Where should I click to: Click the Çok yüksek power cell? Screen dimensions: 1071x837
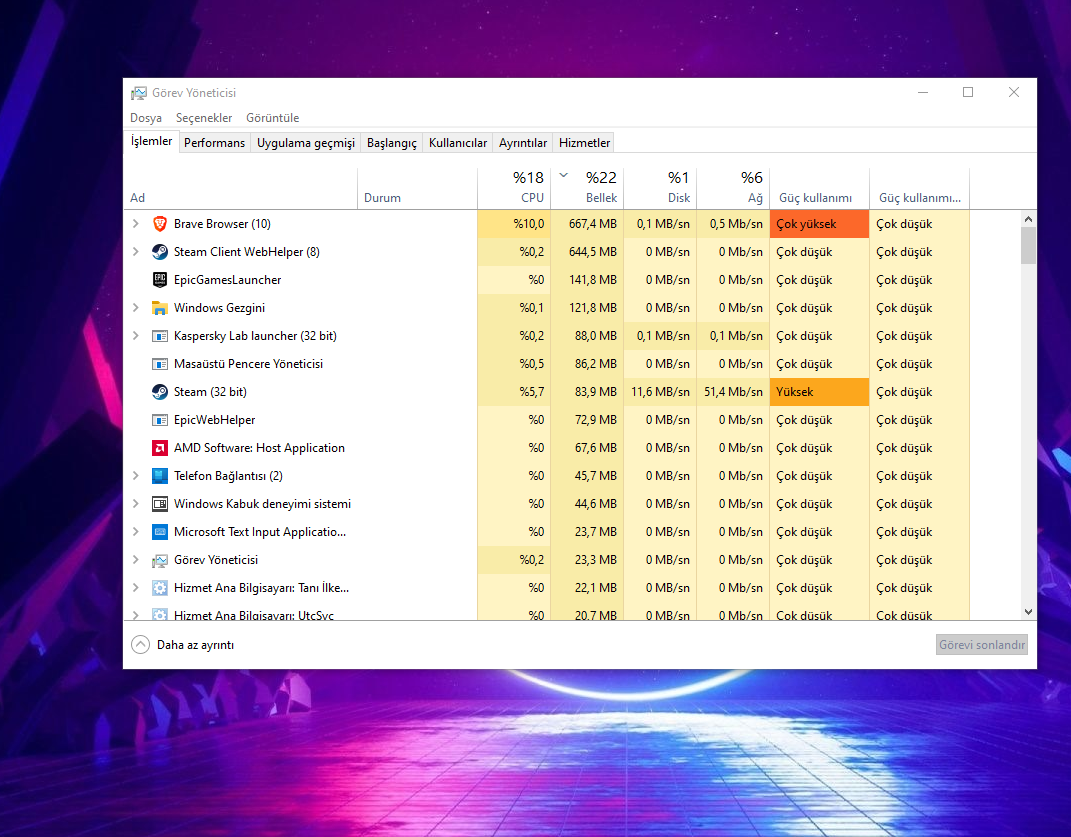click(820, 224)
